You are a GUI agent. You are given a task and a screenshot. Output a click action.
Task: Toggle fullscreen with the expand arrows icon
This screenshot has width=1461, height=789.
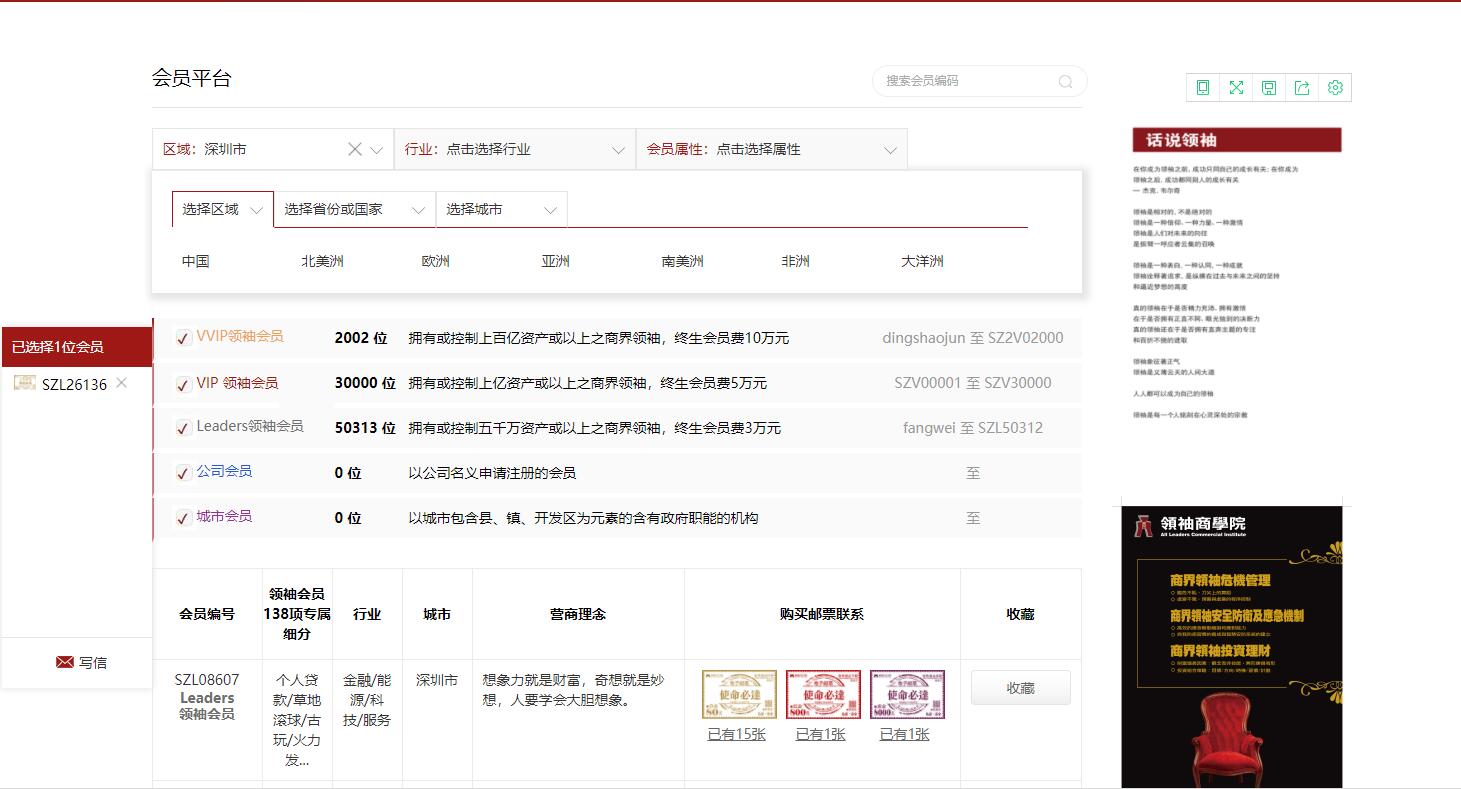pyautogui.click(x=1236, y=88)
